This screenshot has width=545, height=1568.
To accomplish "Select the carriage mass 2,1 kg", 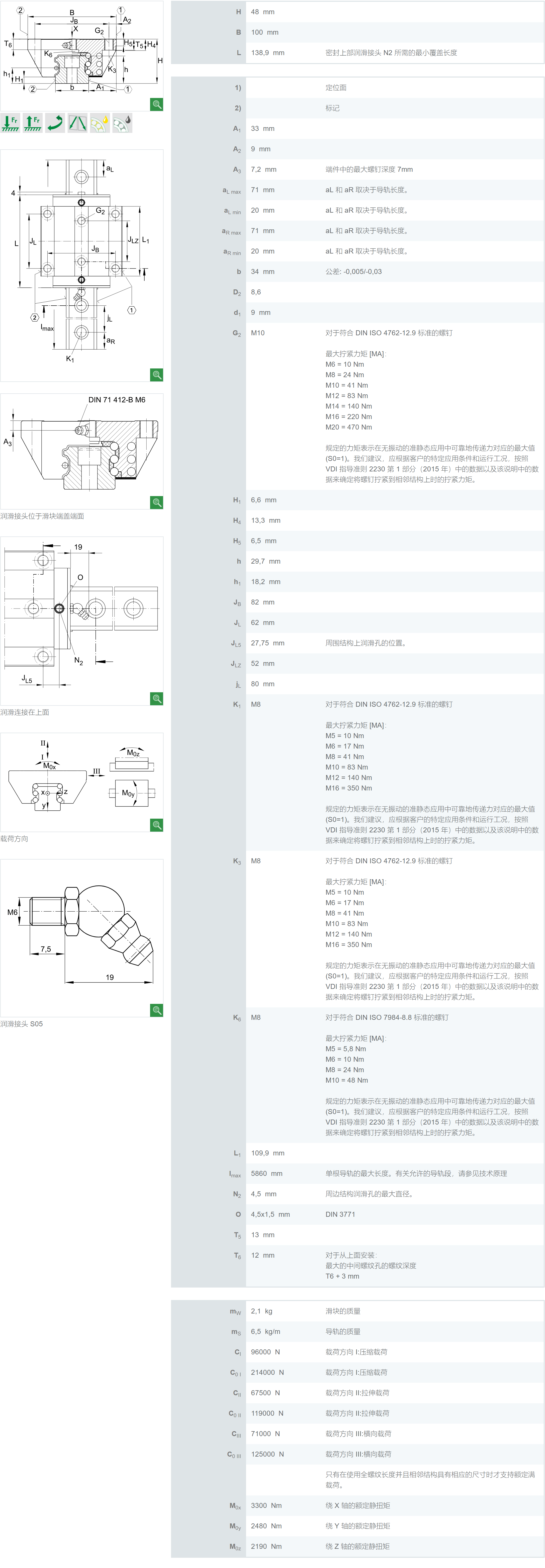I will [x=262, y=1311].
